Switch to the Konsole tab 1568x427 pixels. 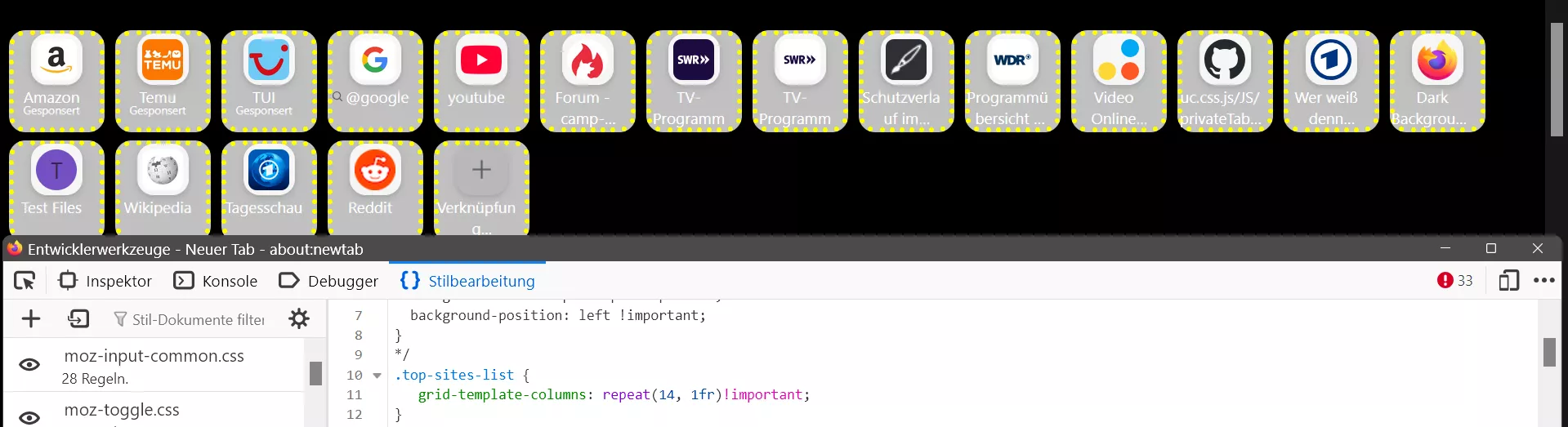pyautogui.click(x=216, y=281)
